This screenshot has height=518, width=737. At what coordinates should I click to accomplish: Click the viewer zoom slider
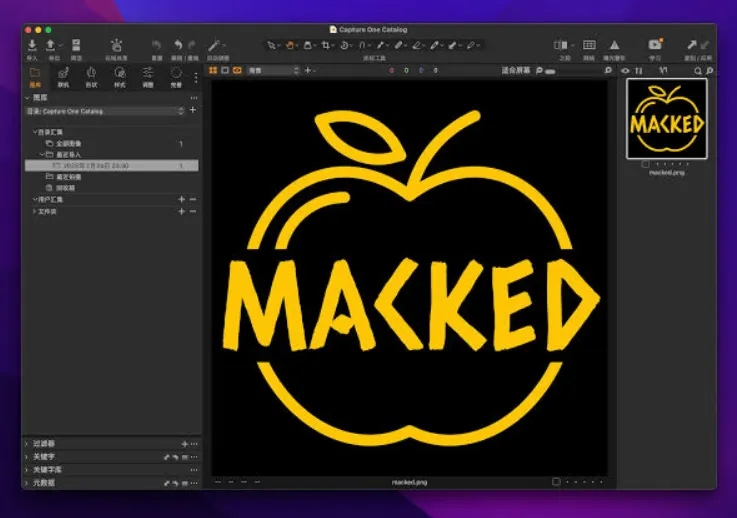pyautogui.click(x=550, y=71)
